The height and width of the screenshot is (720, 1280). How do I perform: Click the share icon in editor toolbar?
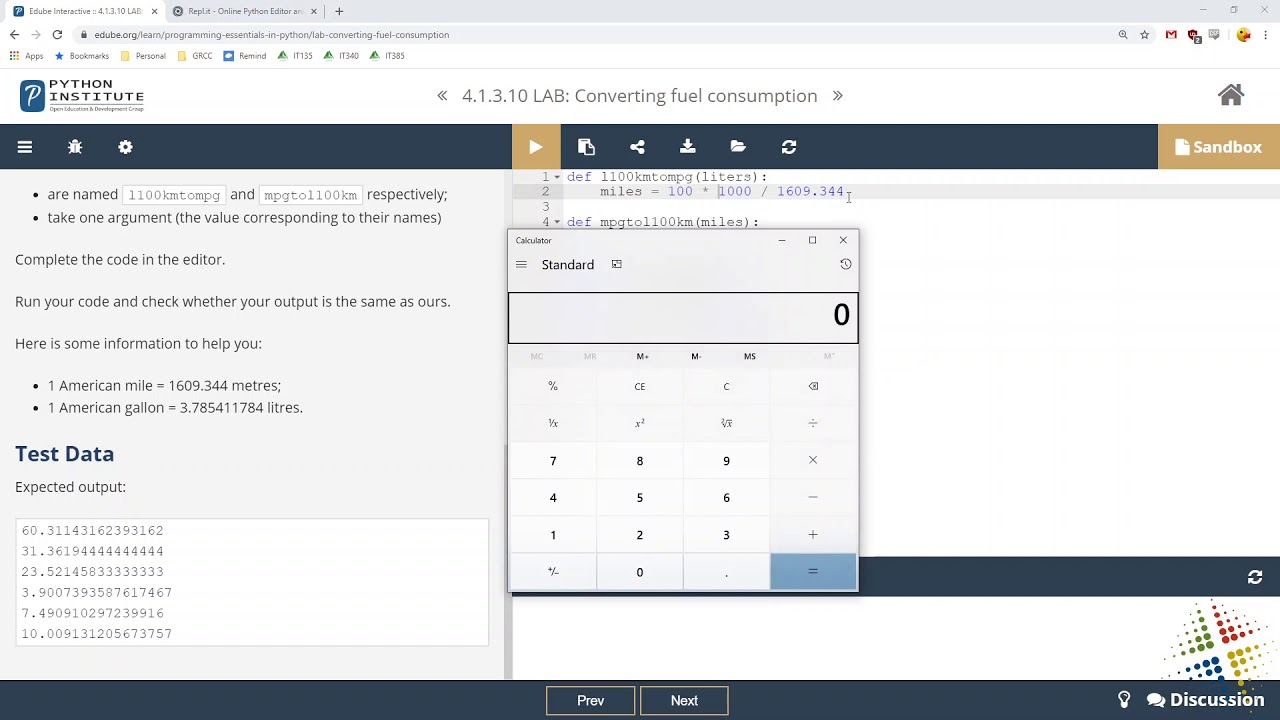click(x=637, y=147)
